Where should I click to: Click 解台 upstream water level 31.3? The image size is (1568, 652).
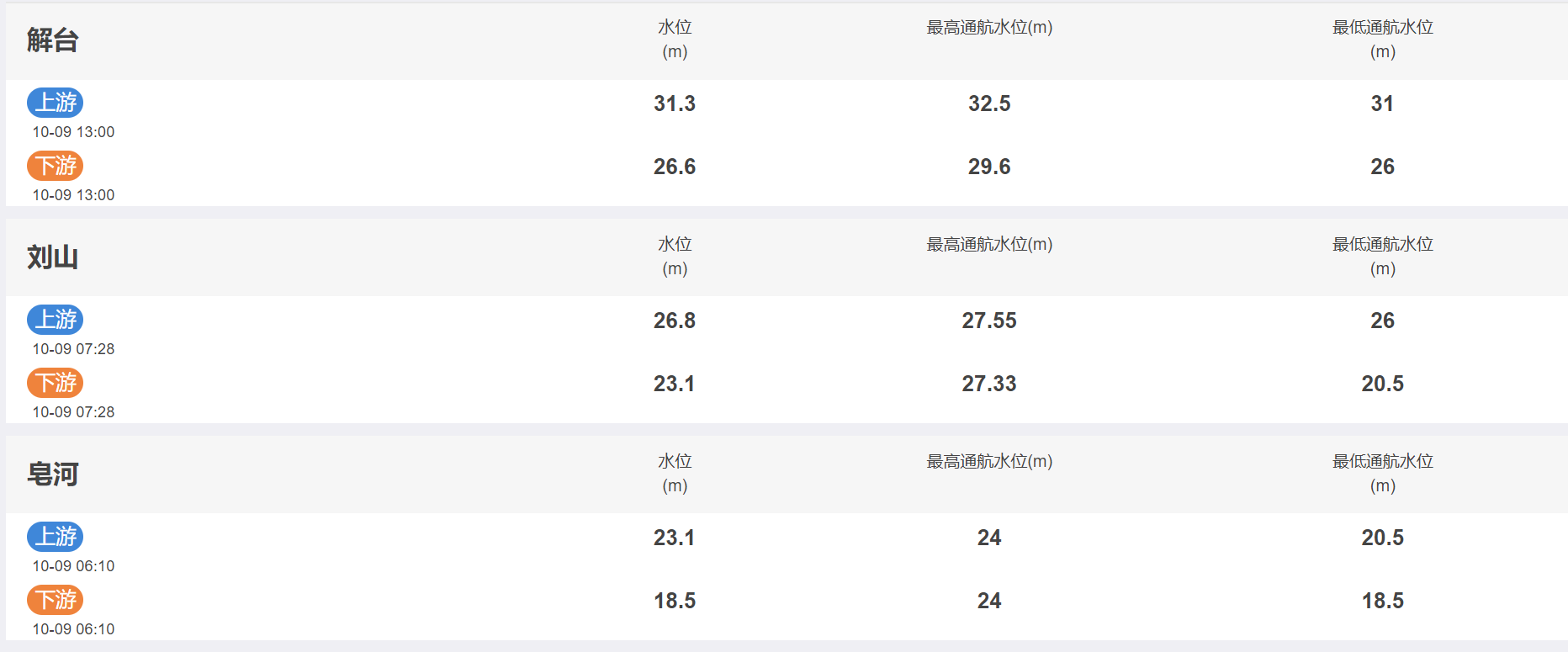coord(675,103)
